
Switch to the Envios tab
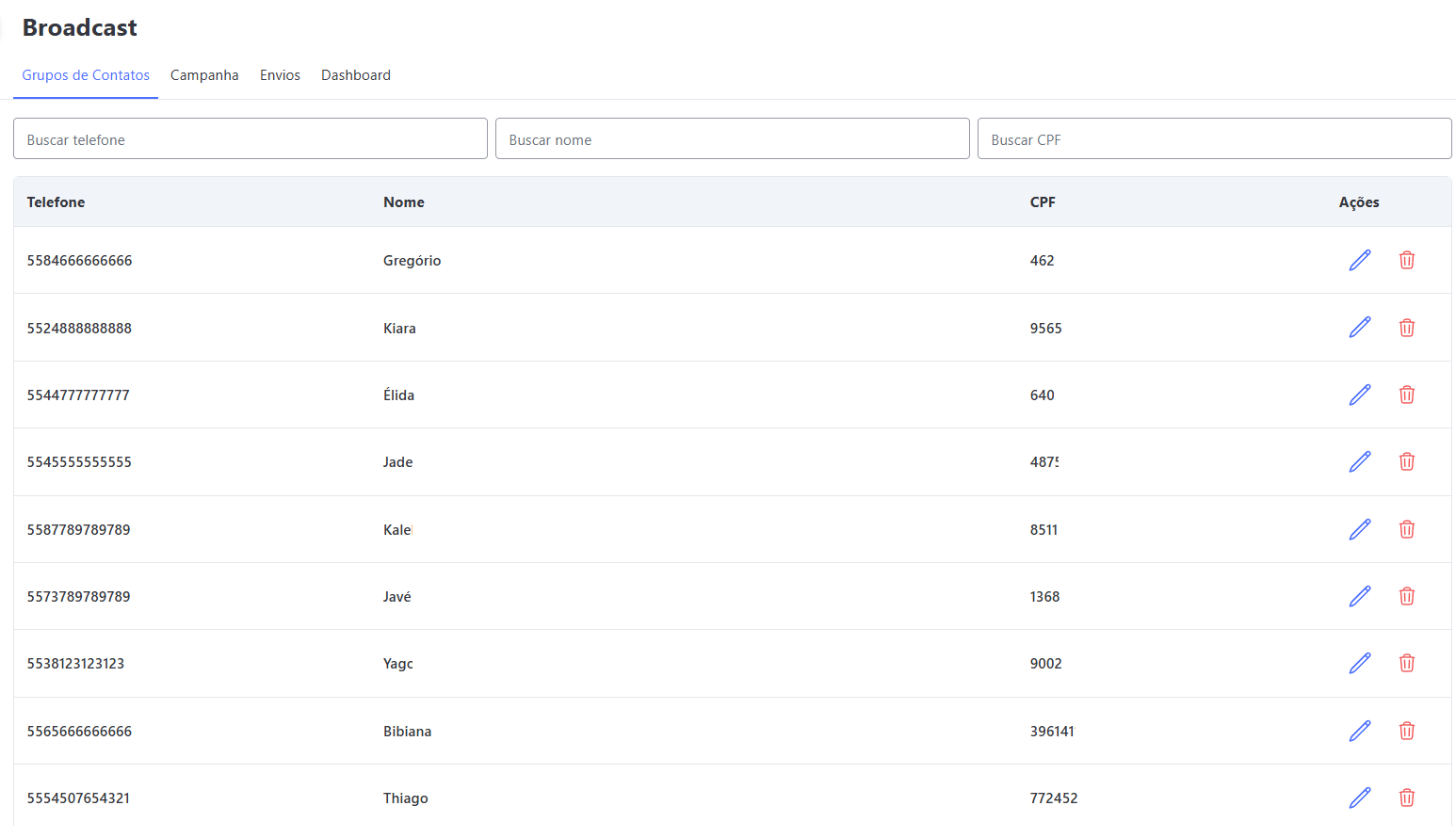click(280, 75)
